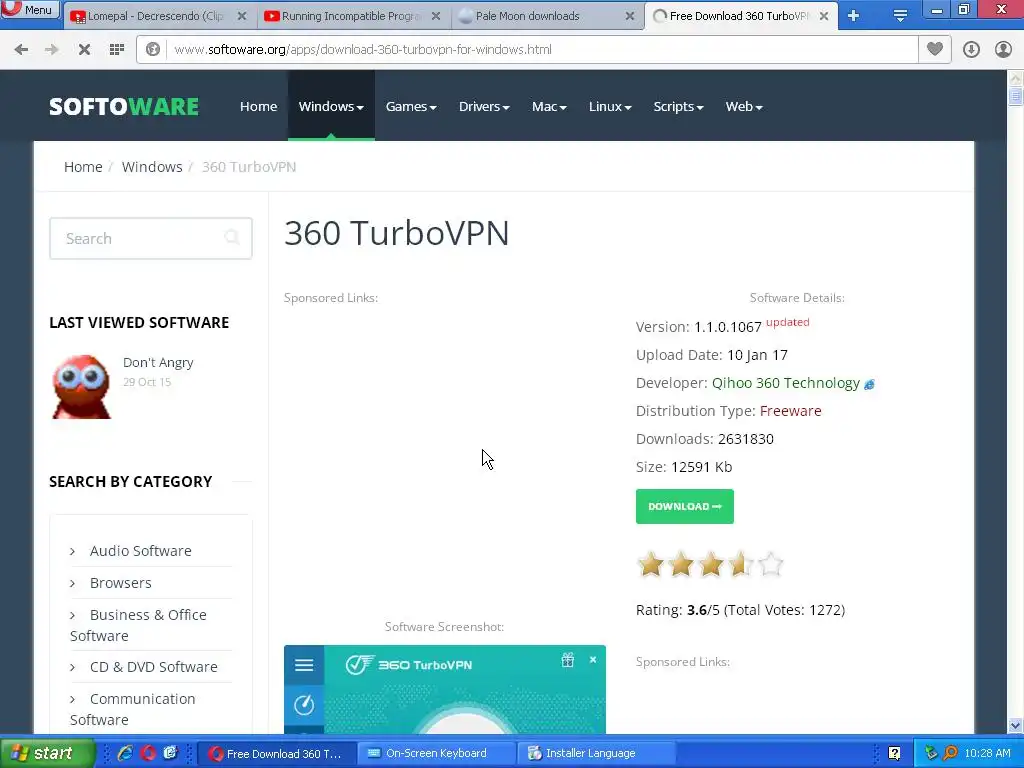The image size is (1024, 768).
Task: Expand the Drivers navigation dropdown
Action: click(484, 106)
